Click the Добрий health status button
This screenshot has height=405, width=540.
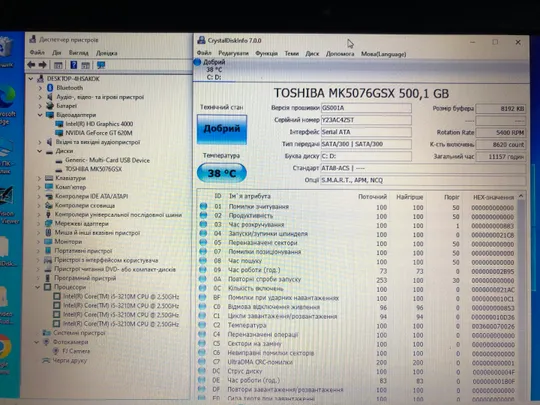222,129
